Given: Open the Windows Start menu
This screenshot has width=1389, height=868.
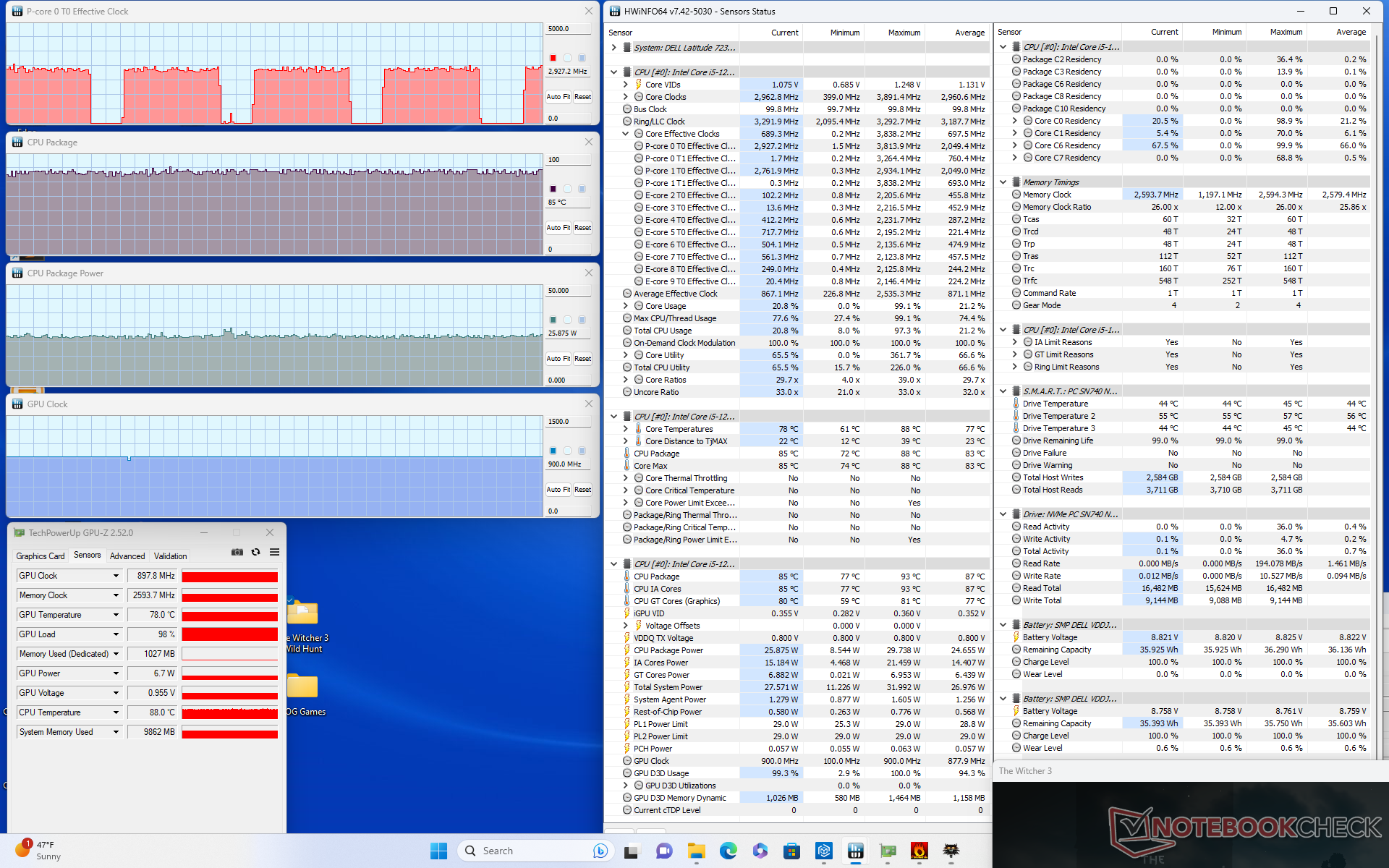Looking at the screenshot, I should (438, 851).
